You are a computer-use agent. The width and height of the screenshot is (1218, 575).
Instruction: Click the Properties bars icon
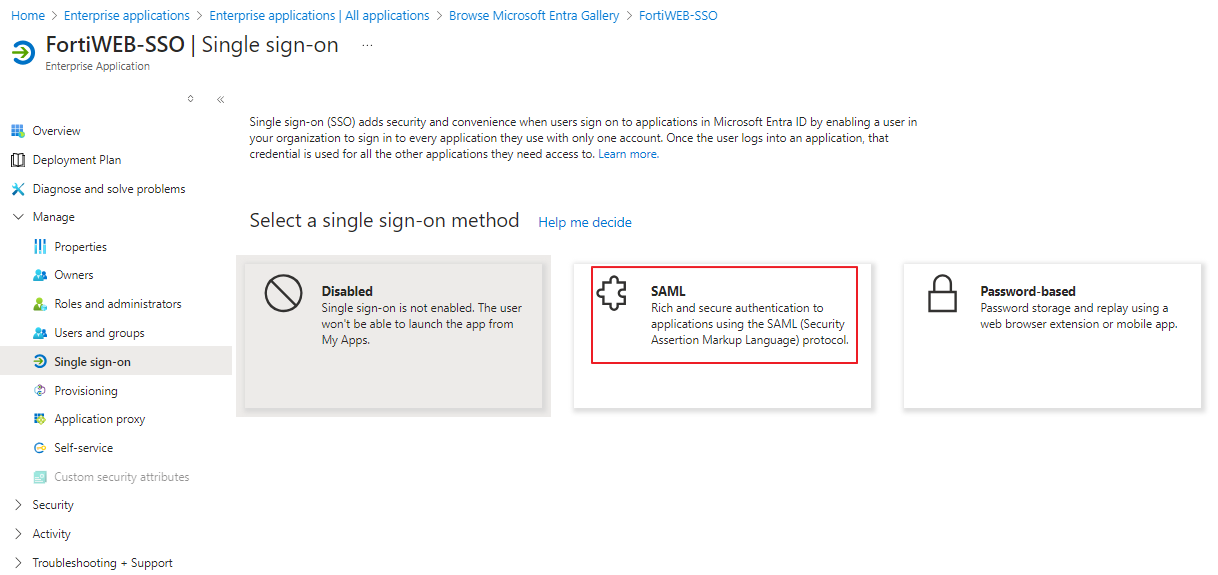pos(40,247)
